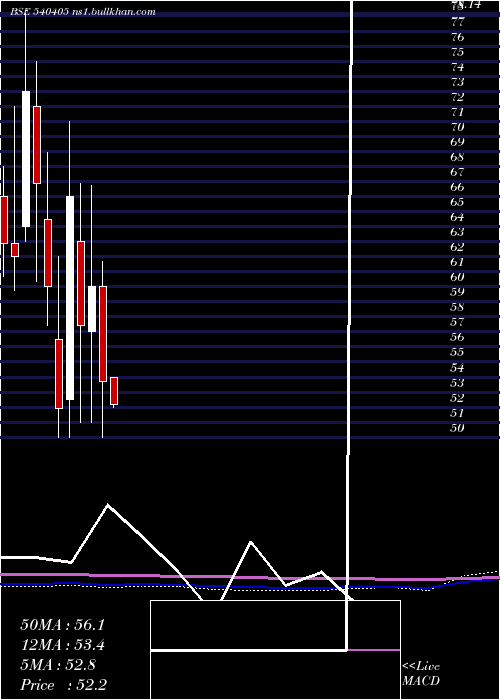
Task: Click the 52 price axis label
Action: pyautogui.click(x=458, y=398)
